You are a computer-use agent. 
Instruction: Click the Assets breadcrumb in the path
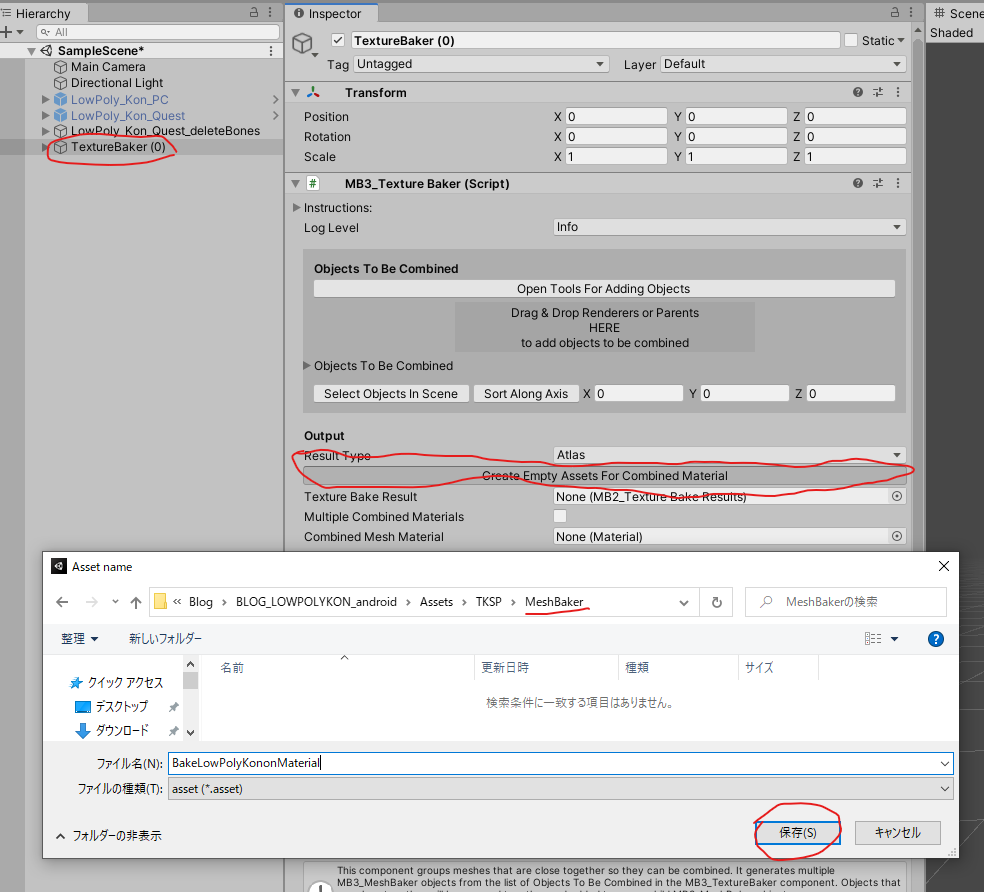coord(436,602)
